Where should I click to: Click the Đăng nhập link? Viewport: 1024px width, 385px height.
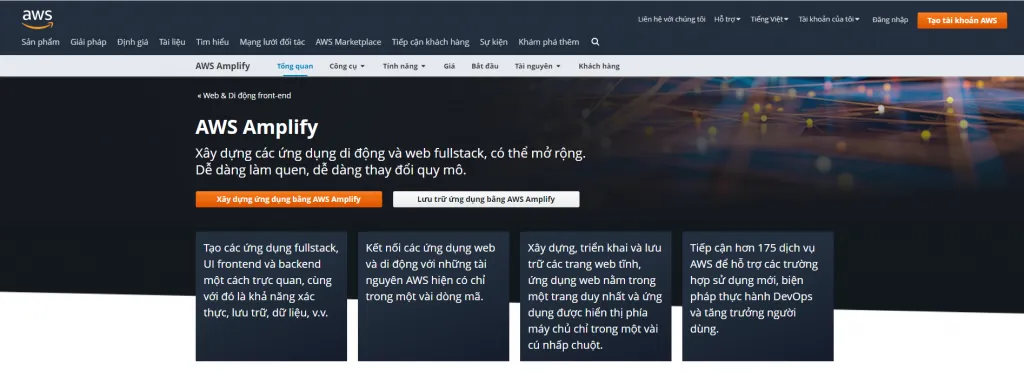pyautogui.click(x=889, y=20)
